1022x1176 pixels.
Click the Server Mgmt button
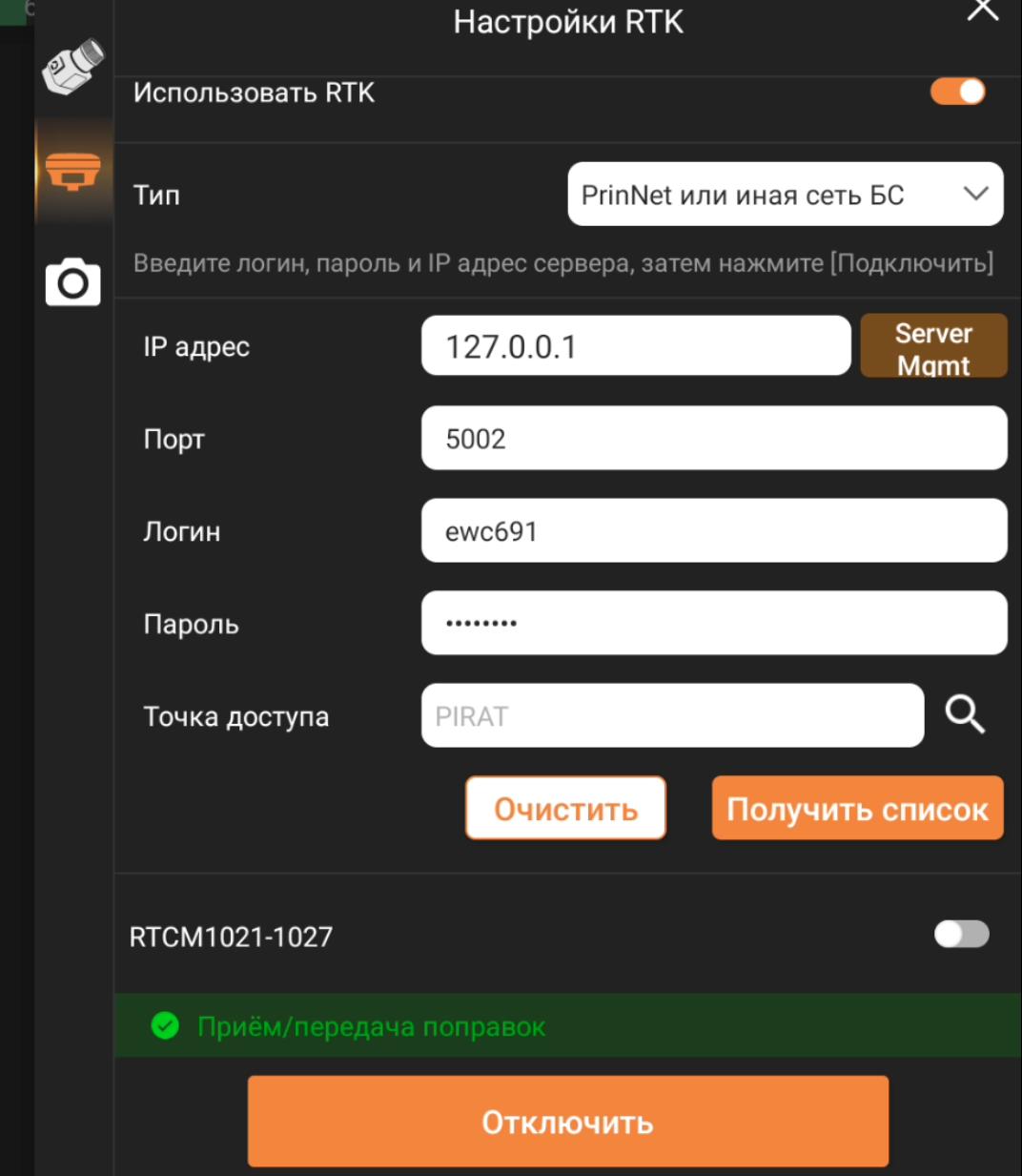(933, 345)
